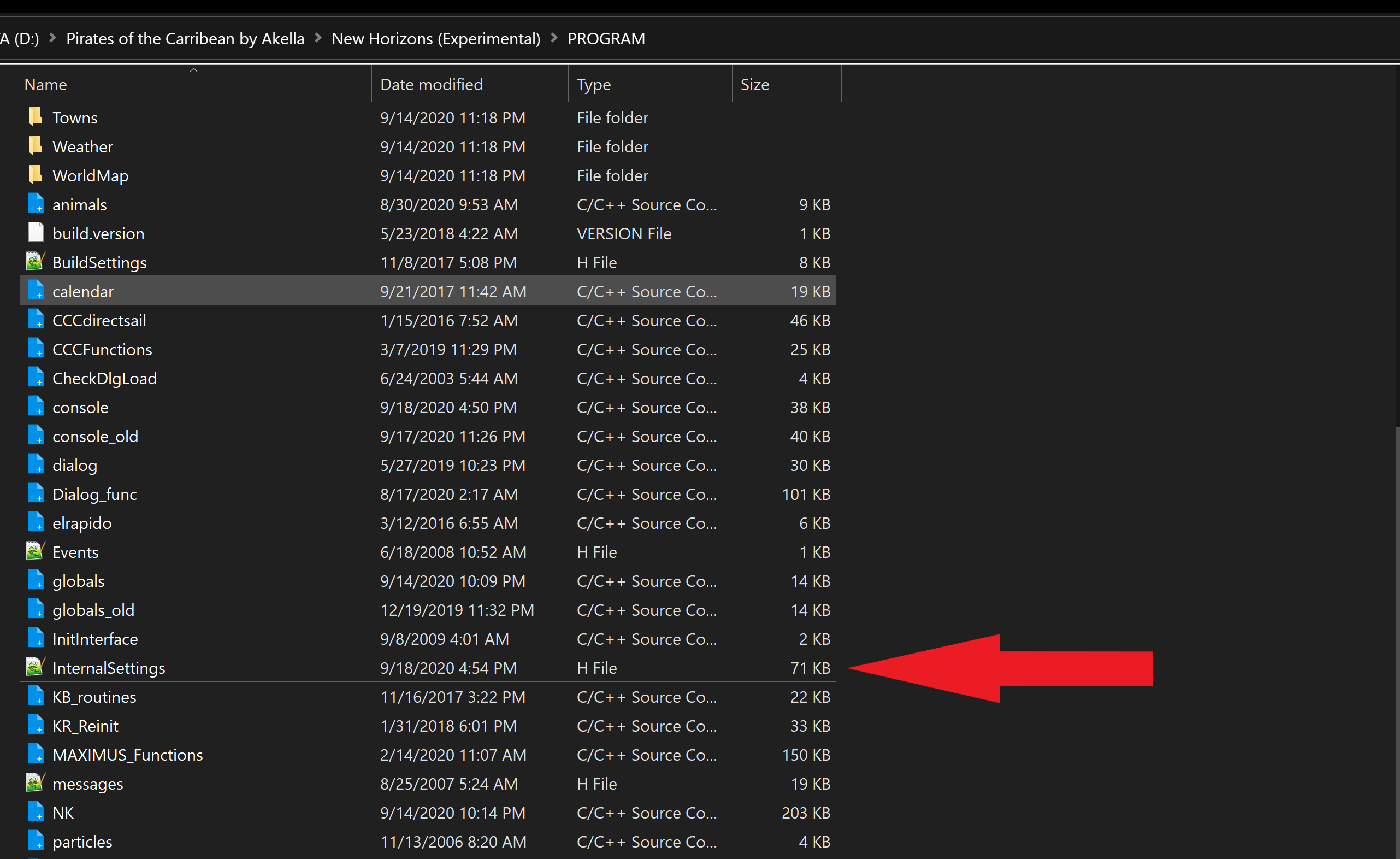
Task: Click the CCCFunctions file icon
Action: pos(35,349)
